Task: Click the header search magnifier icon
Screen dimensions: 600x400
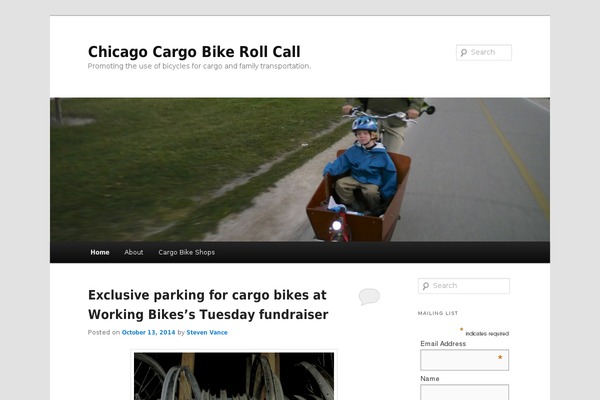Action: click(464, 52)
